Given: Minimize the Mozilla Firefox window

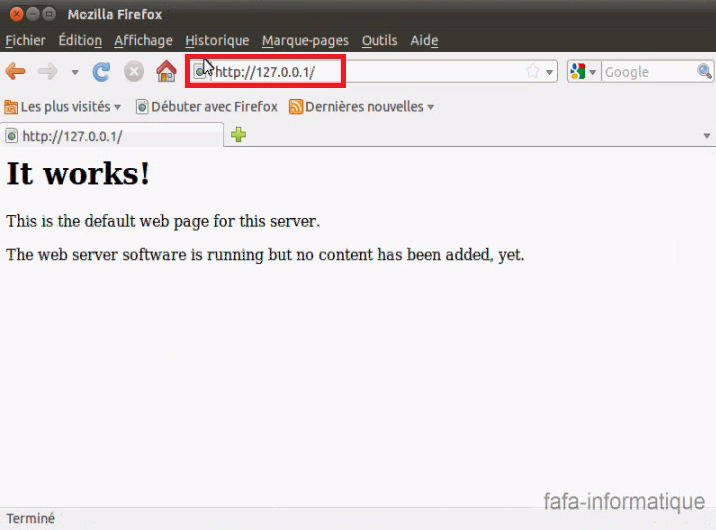Looking at the screenshot, I should (33, 15).
